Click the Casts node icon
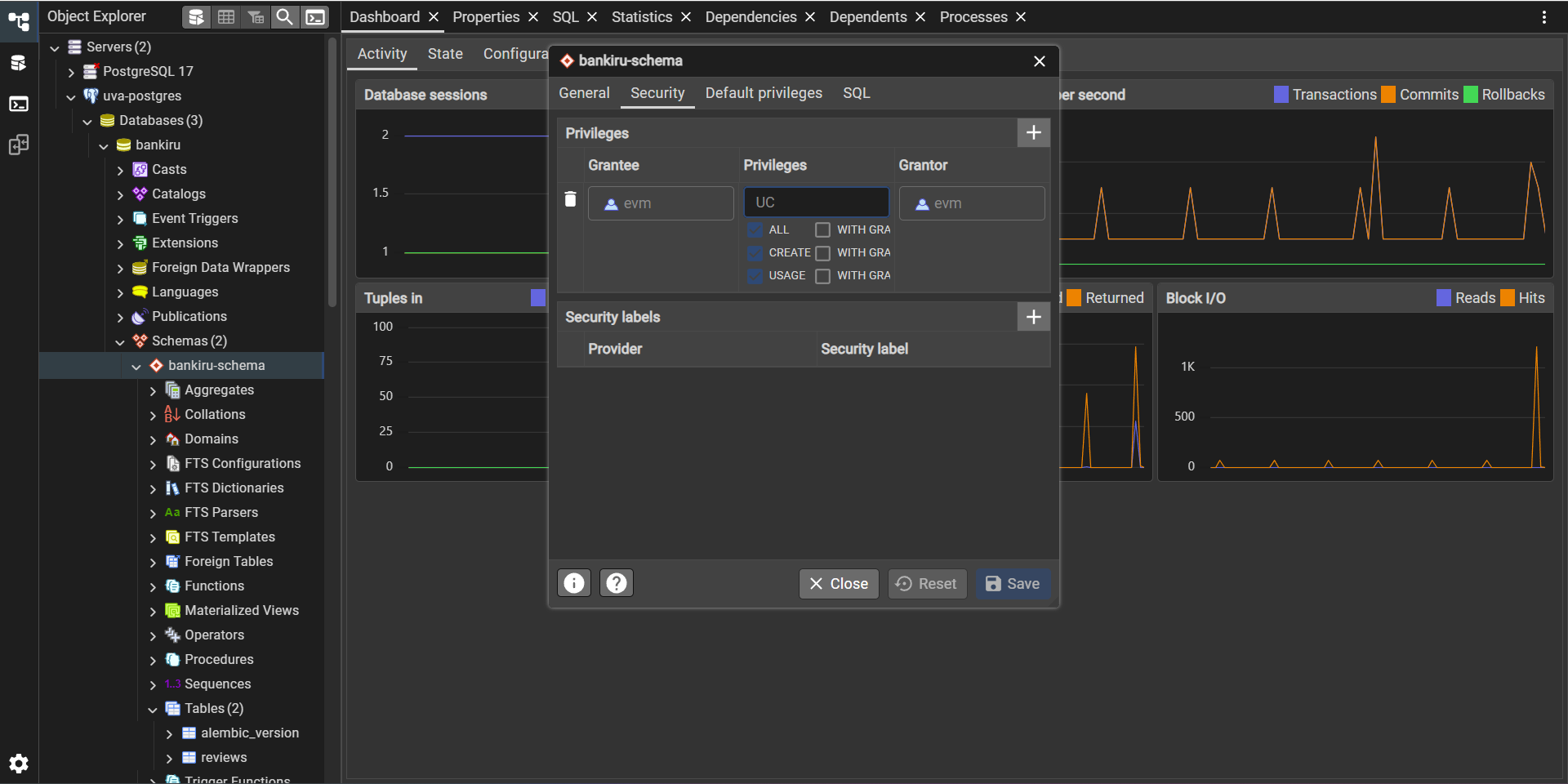This screenshot has width=1568, height=784. (x=140, y=169)
